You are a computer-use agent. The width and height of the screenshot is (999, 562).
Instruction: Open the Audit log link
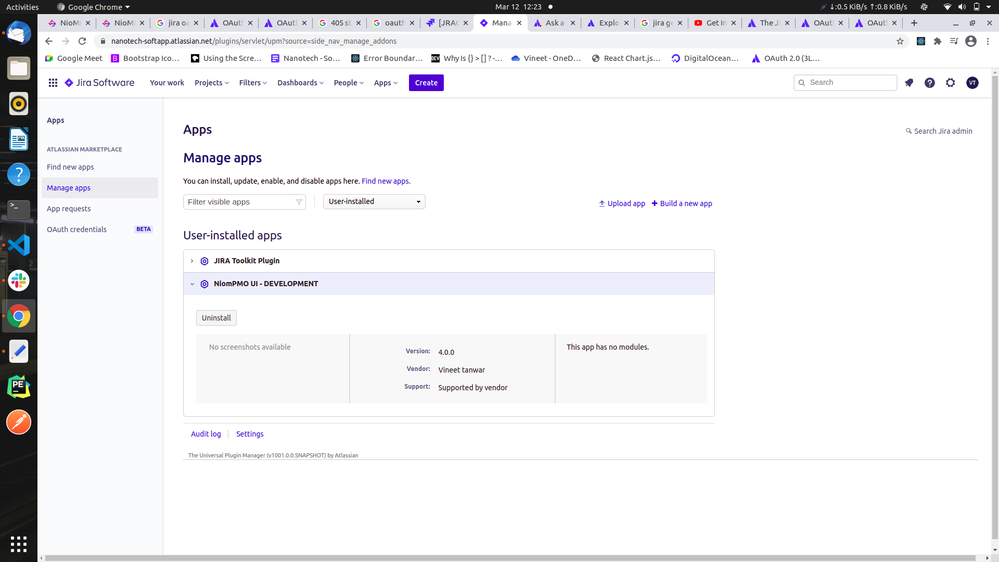[206, 434]
